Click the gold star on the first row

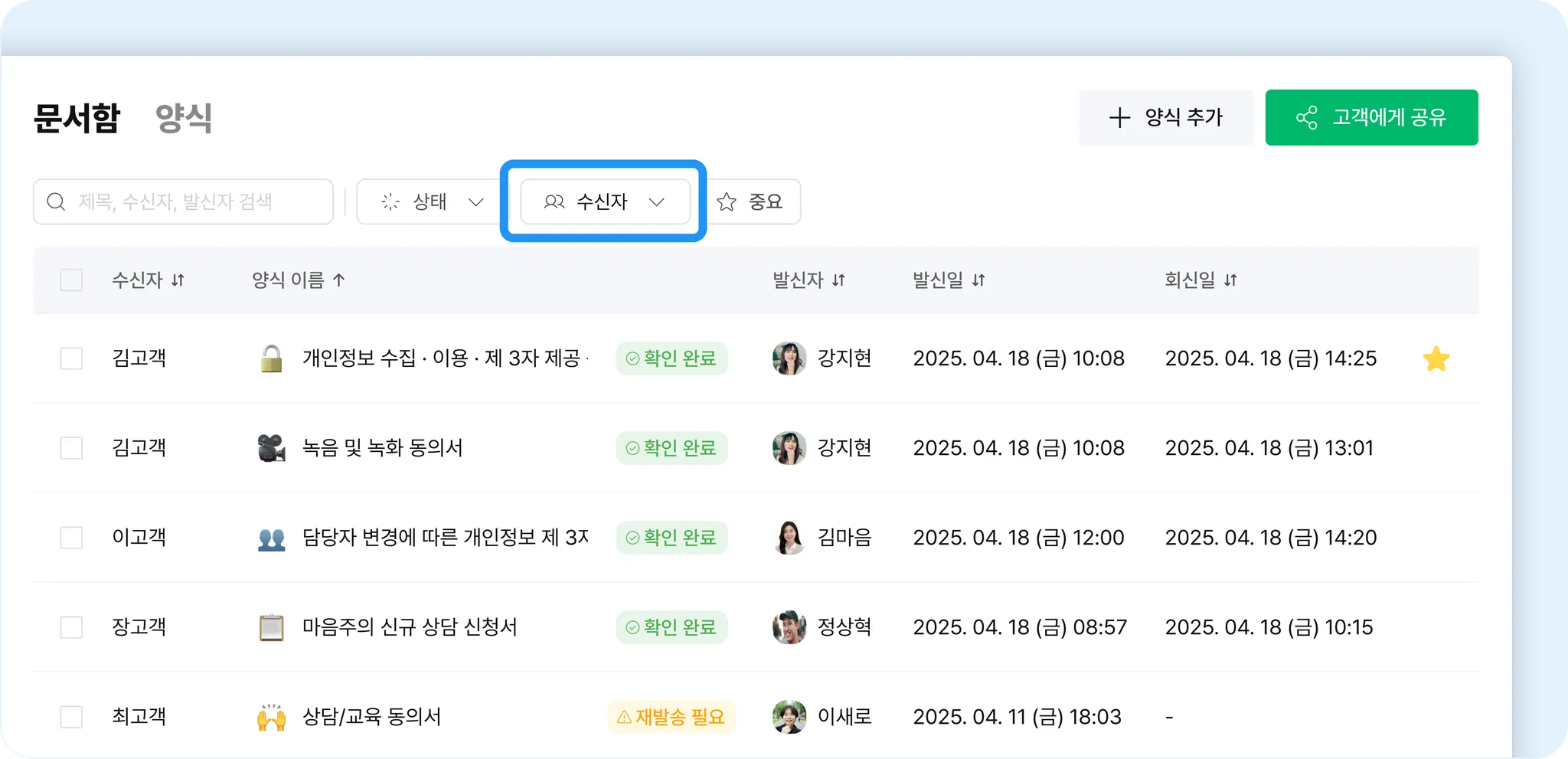pyautogui.click(x=1436, y=358)
